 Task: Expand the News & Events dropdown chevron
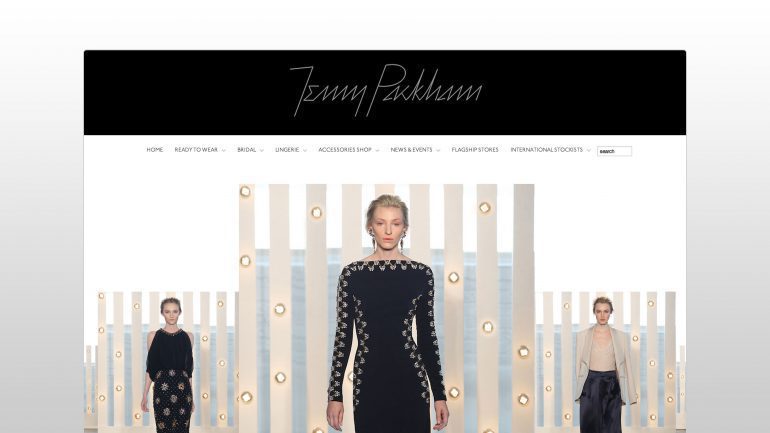pos(438,150)
